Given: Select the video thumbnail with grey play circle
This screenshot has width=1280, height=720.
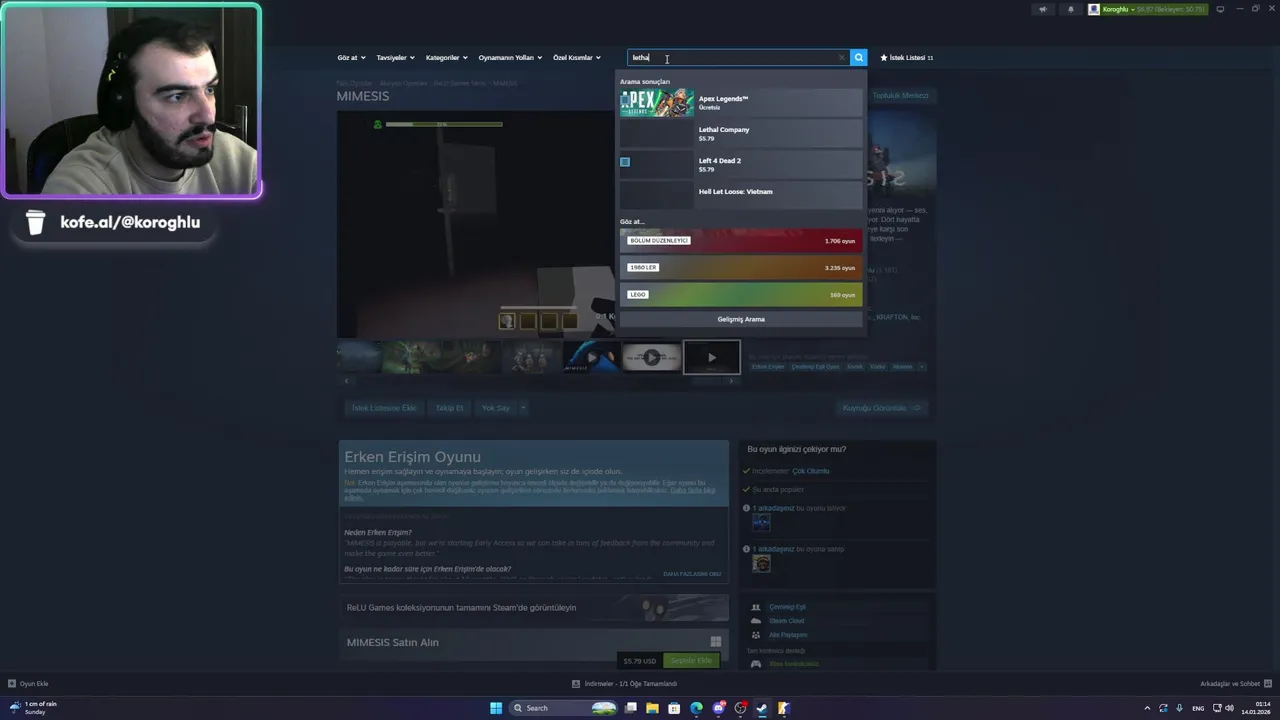Looking at the screenshot, I should (651, 357).
